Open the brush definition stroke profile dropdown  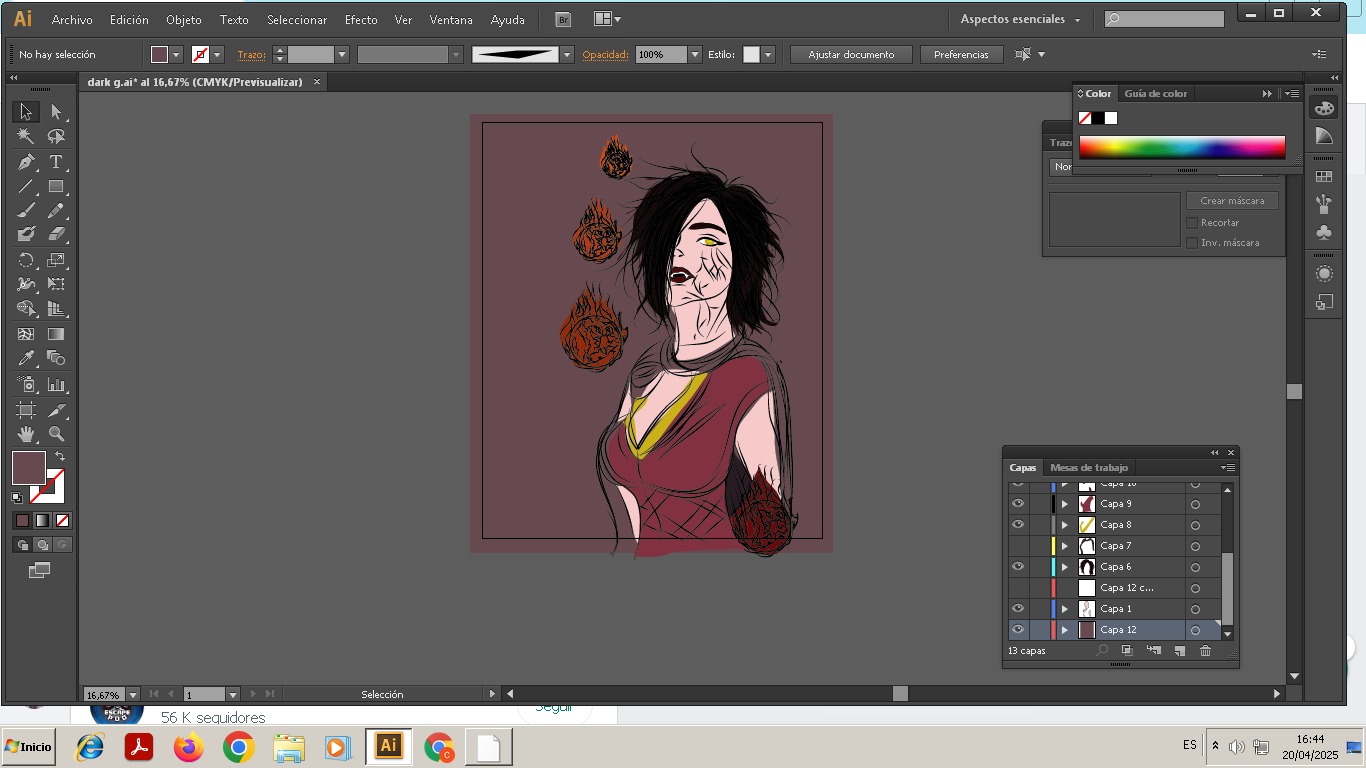click(x=567, y=55)
